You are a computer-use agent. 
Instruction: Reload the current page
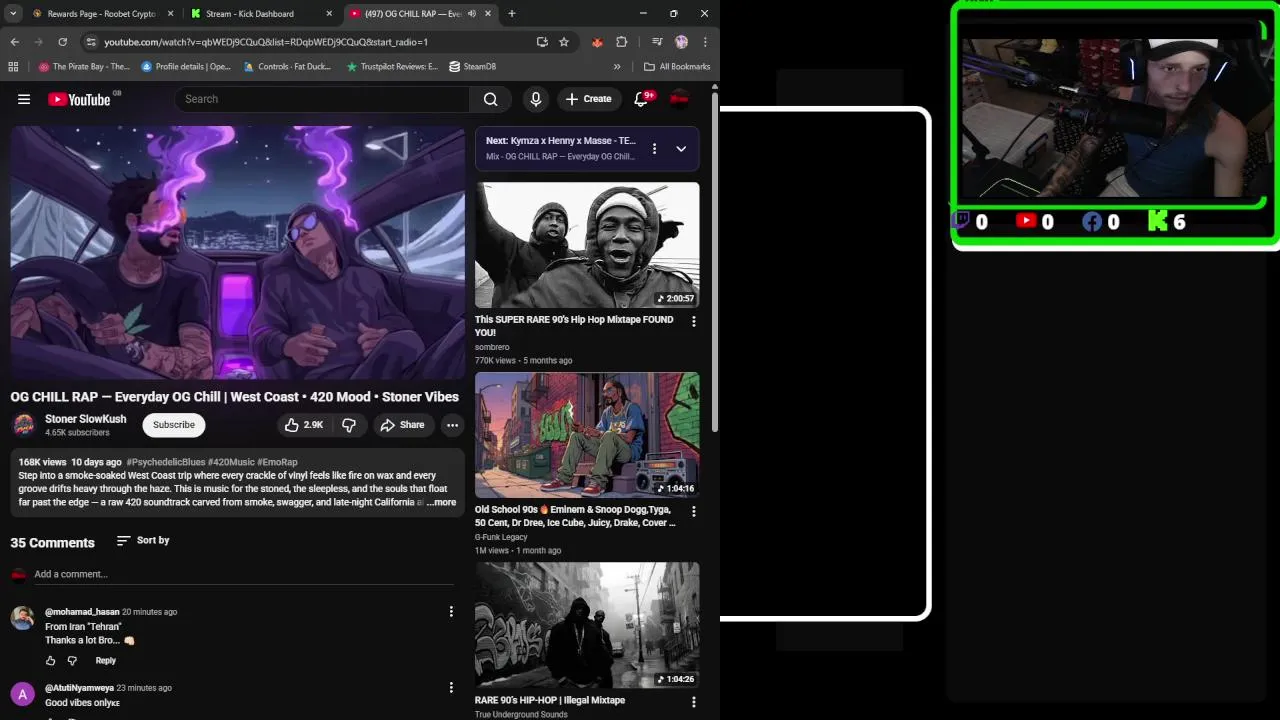62,42
